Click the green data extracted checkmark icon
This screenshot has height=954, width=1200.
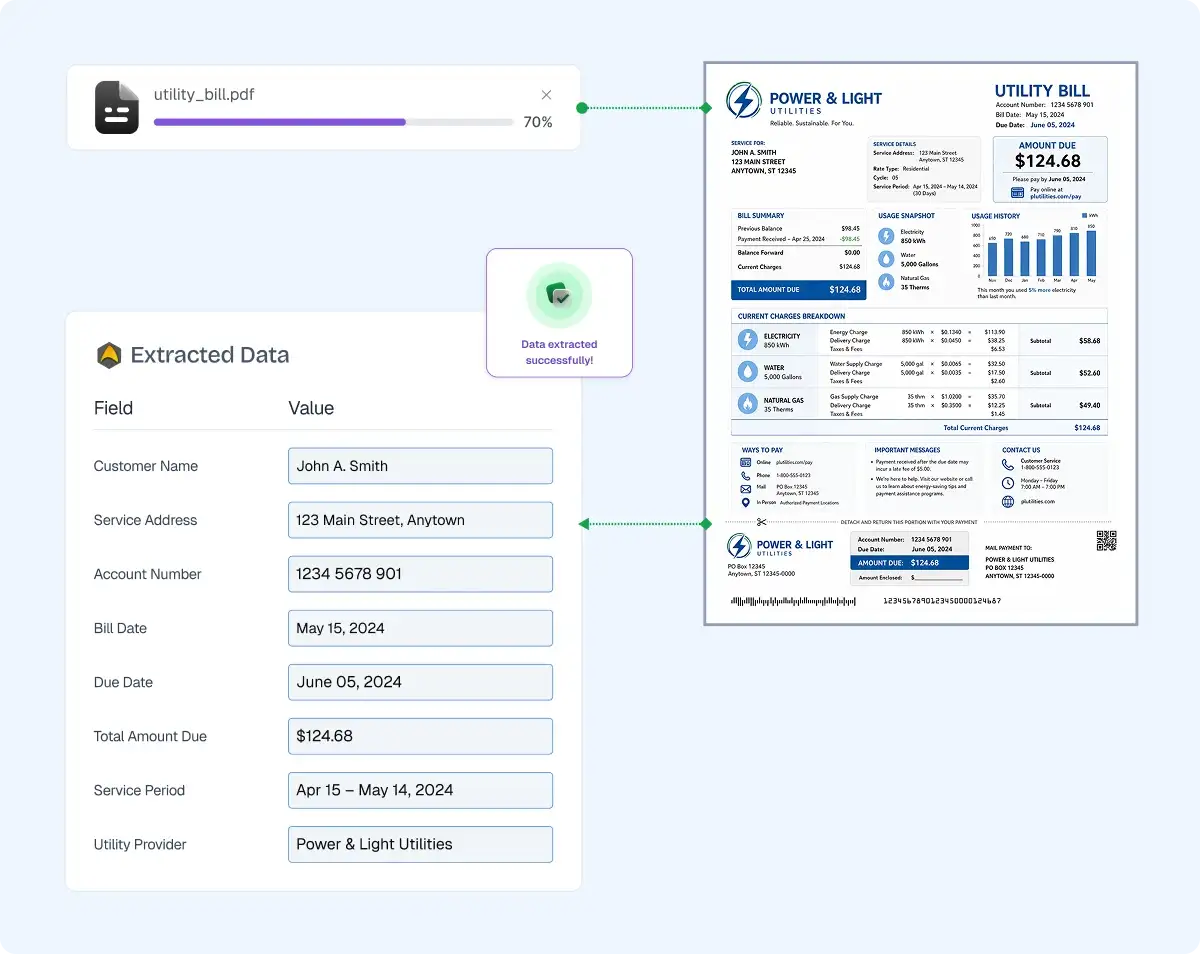point(559,295)
